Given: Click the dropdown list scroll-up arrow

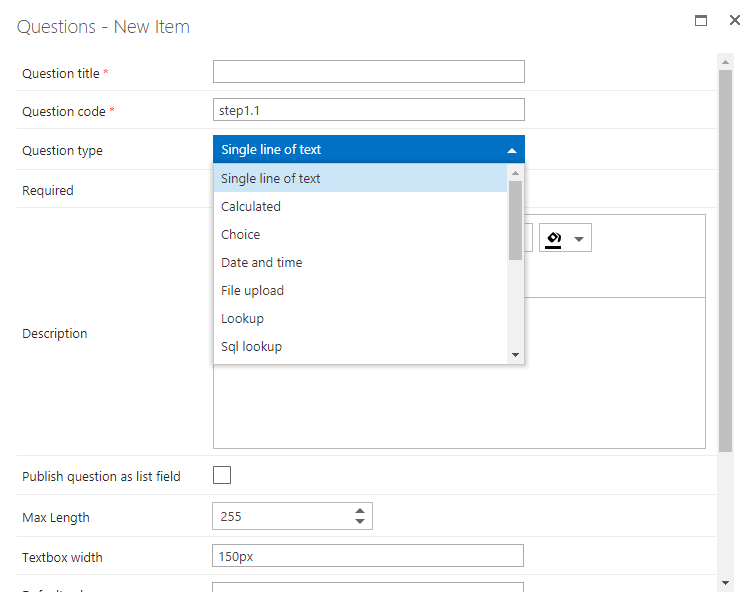Looking at the screenshot, I should (x=516, y=173).
